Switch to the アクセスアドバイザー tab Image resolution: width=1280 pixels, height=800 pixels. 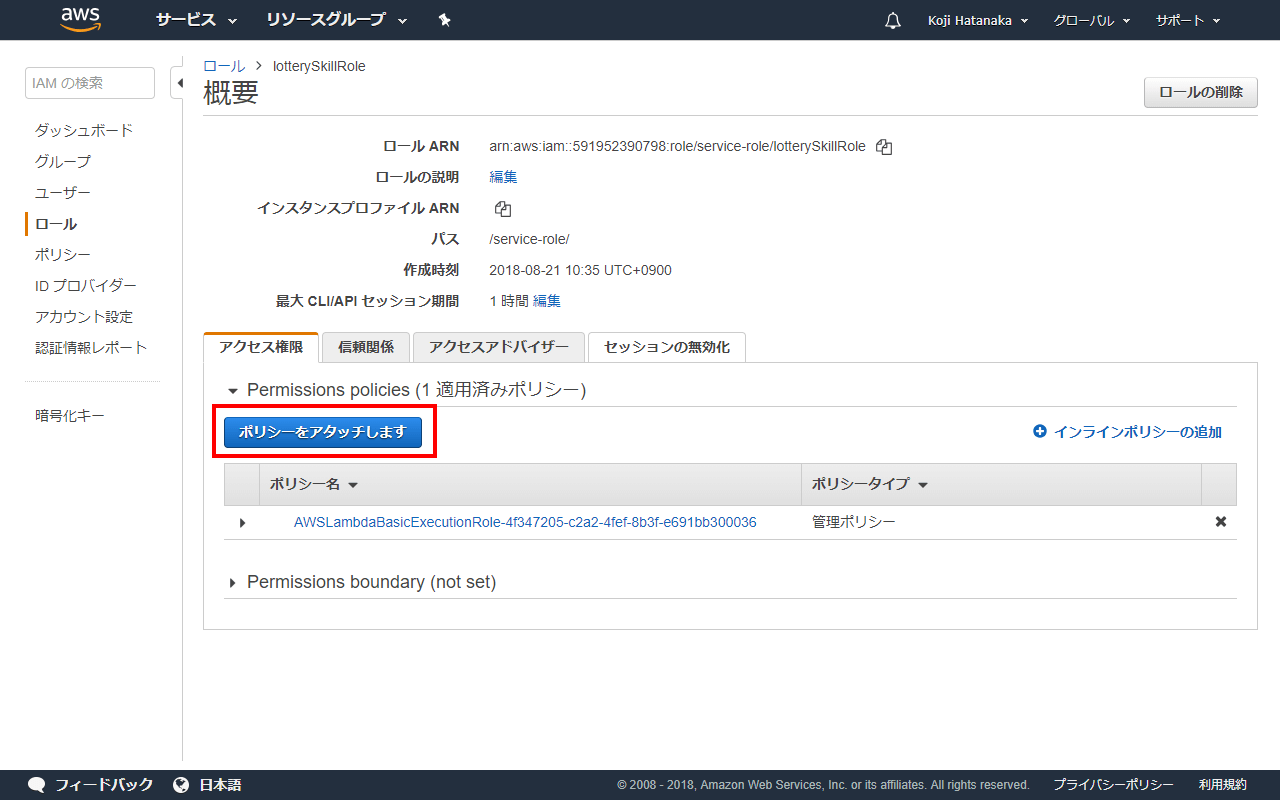(x=499, y=347)
